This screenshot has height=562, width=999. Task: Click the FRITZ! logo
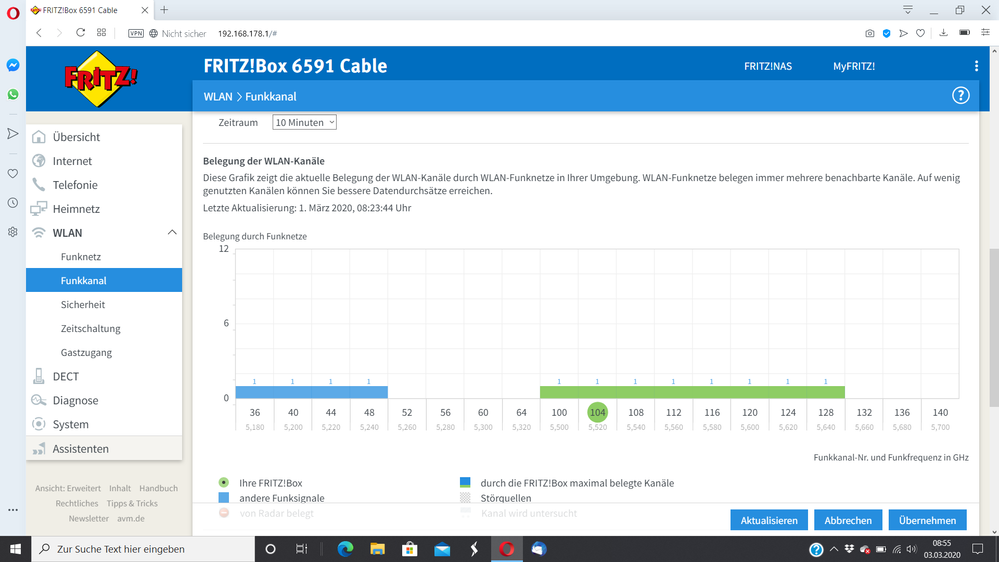pyautogui.click(x=101, y=79)
